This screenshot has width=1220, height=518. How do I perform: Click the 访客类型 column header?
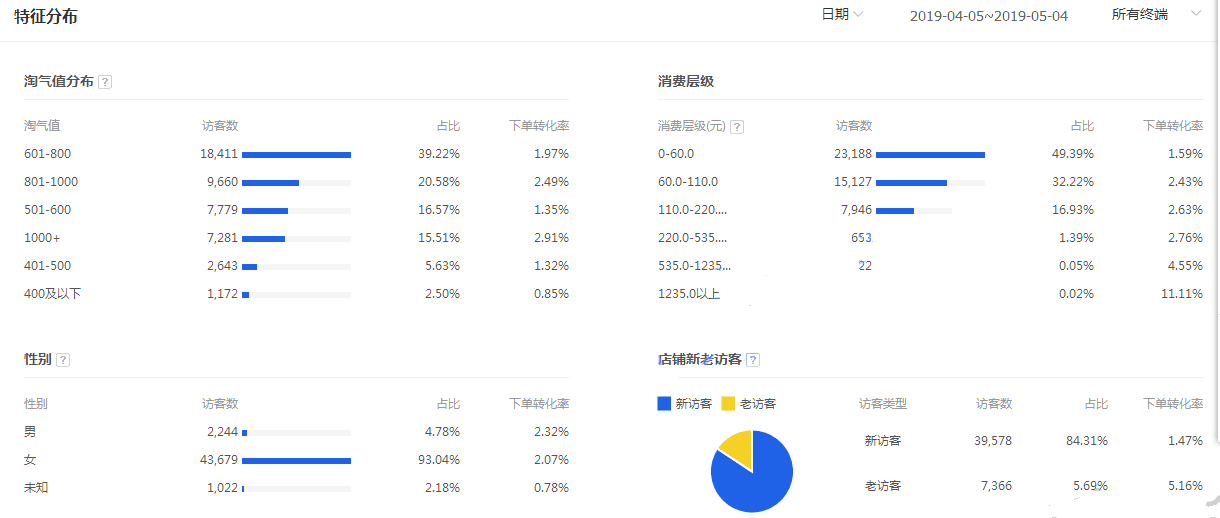click(x=883, y=404)
